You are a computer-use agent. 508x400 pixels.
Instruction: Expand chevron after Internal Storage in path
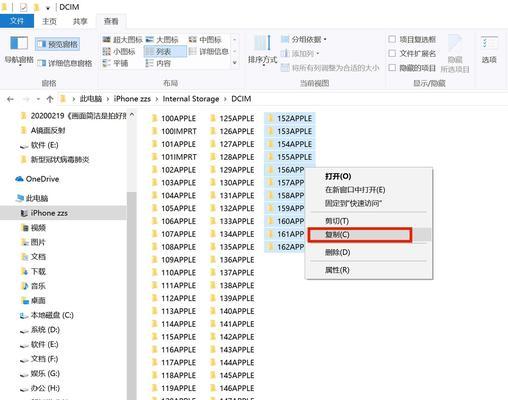[x=225, y=99]
